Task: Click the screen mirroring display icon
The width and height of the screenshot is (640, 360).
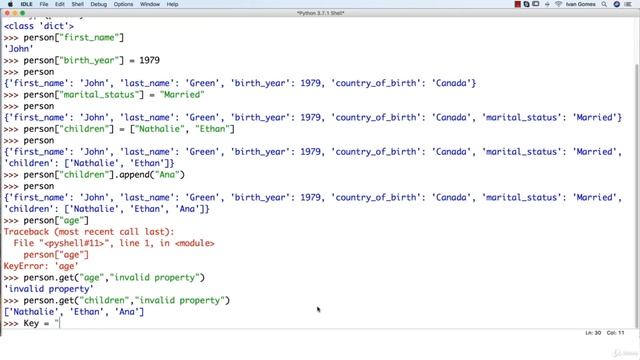Action: click(536, 4)
